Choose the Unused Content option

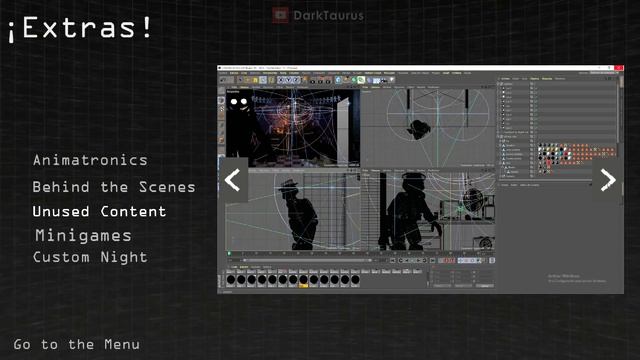(99, 211)
